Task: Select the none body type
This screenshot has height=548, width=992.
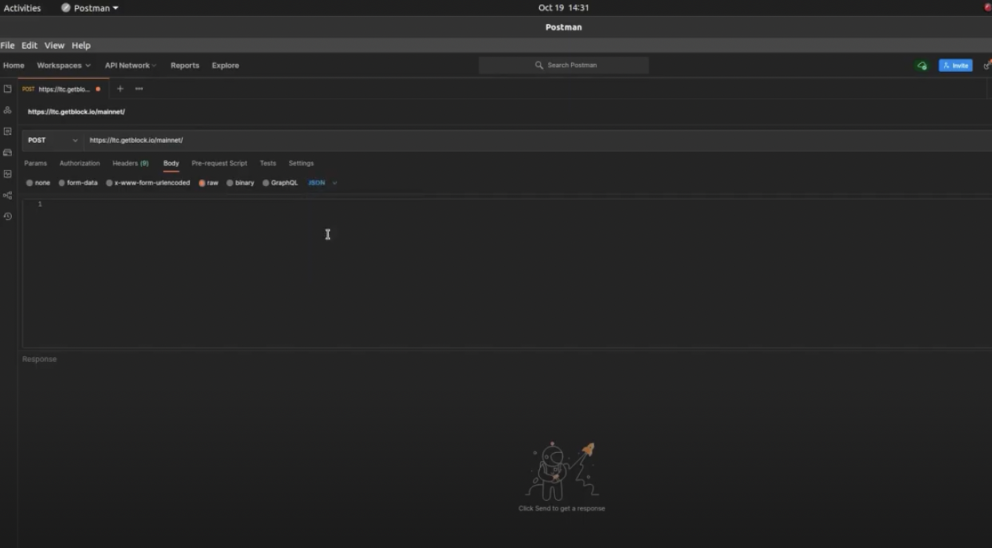Action: point(38,183)
